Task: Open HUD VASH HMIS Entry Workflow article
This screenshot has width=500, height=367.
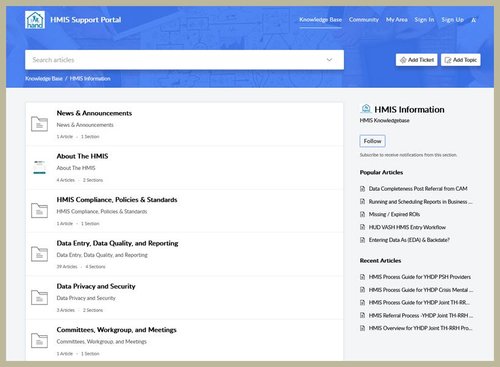Action: 407,227
